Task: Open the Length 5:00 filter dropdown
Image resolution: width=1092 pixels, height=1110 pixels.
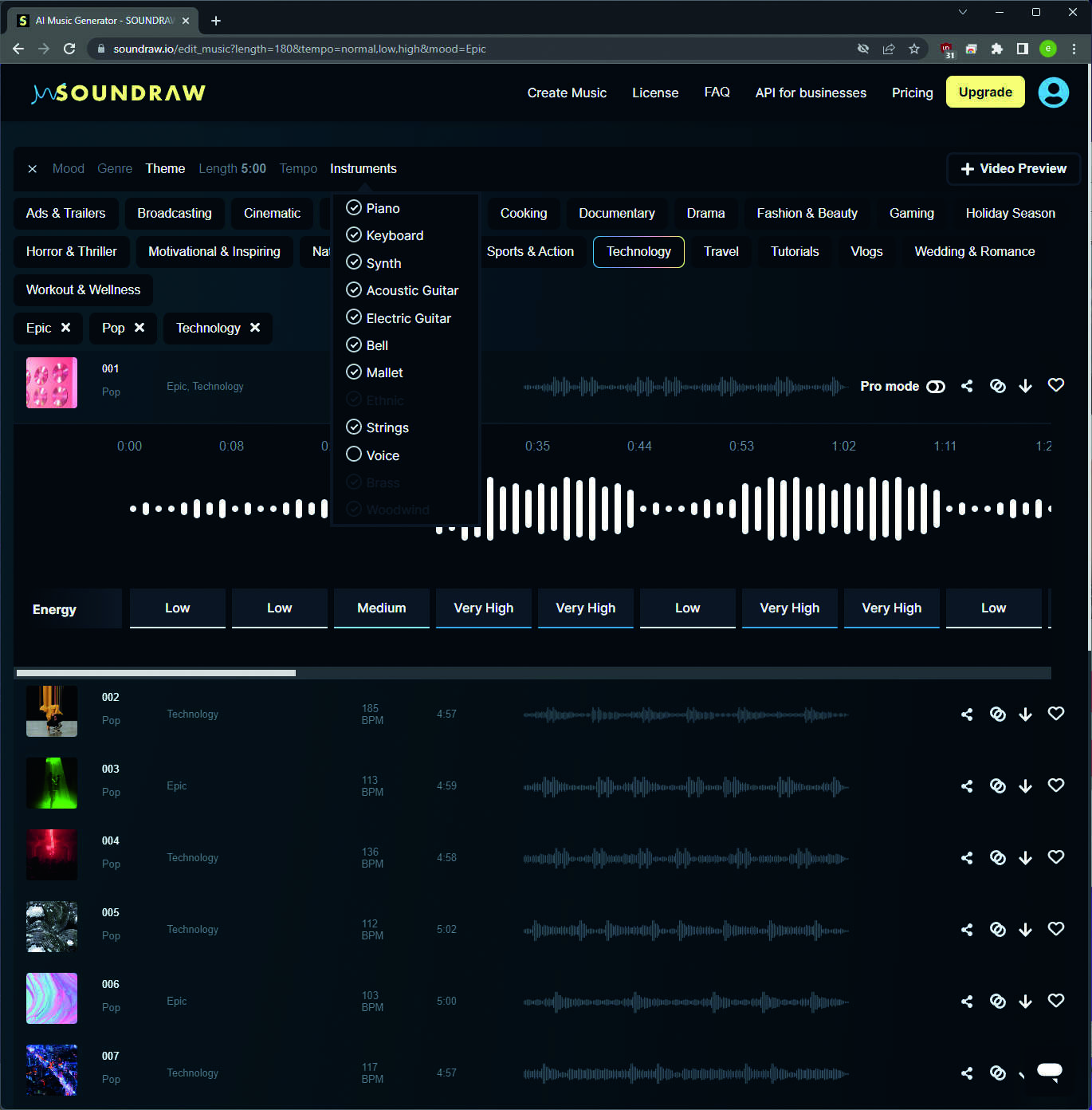Action: 232,169
